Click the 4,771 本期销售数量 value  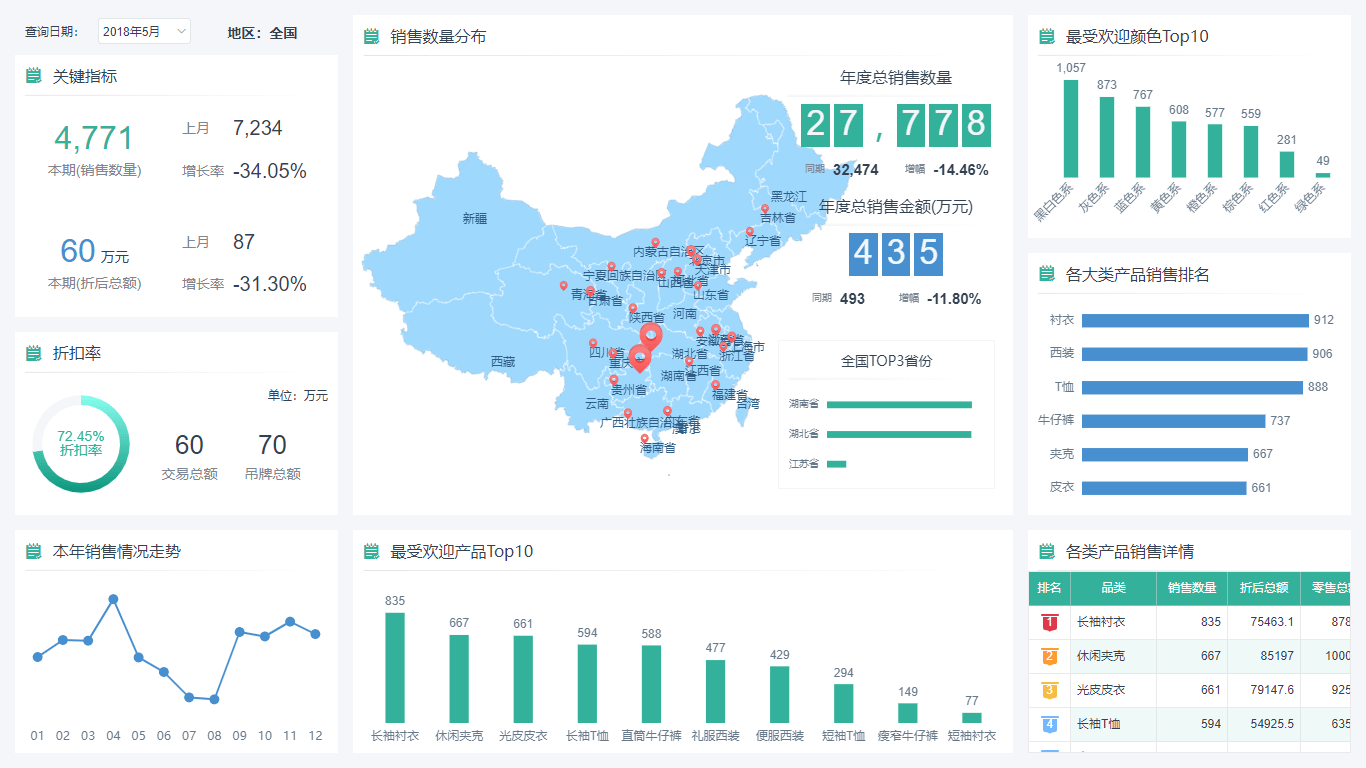94,138
